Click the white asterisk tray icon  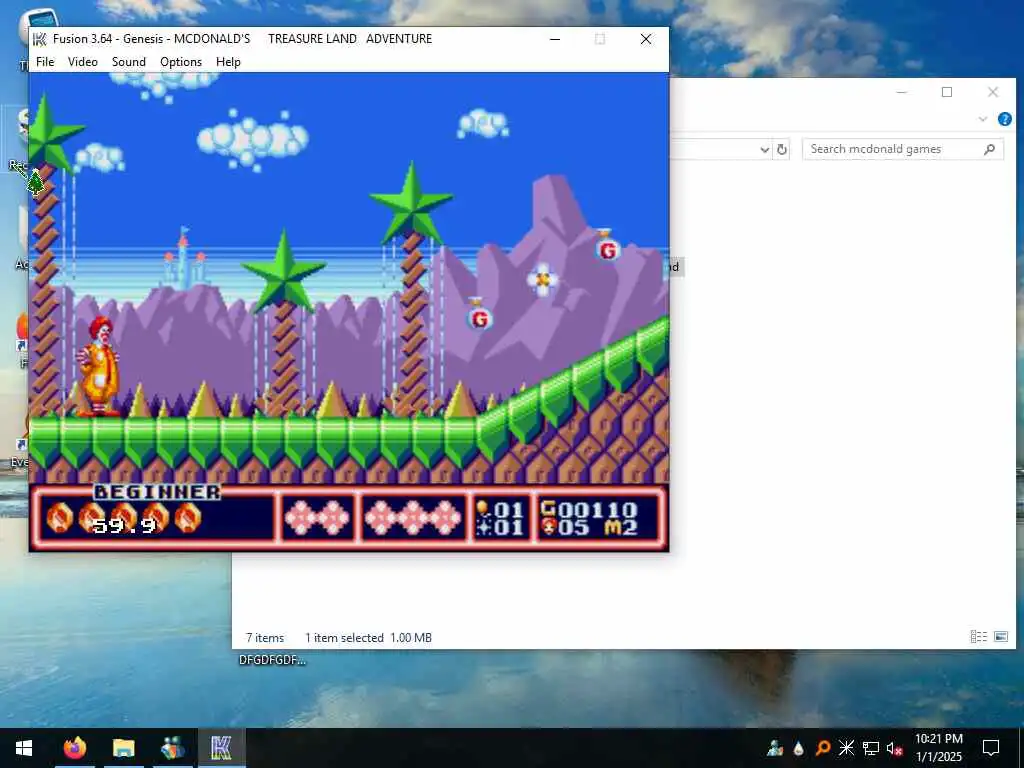pos(846,748)
